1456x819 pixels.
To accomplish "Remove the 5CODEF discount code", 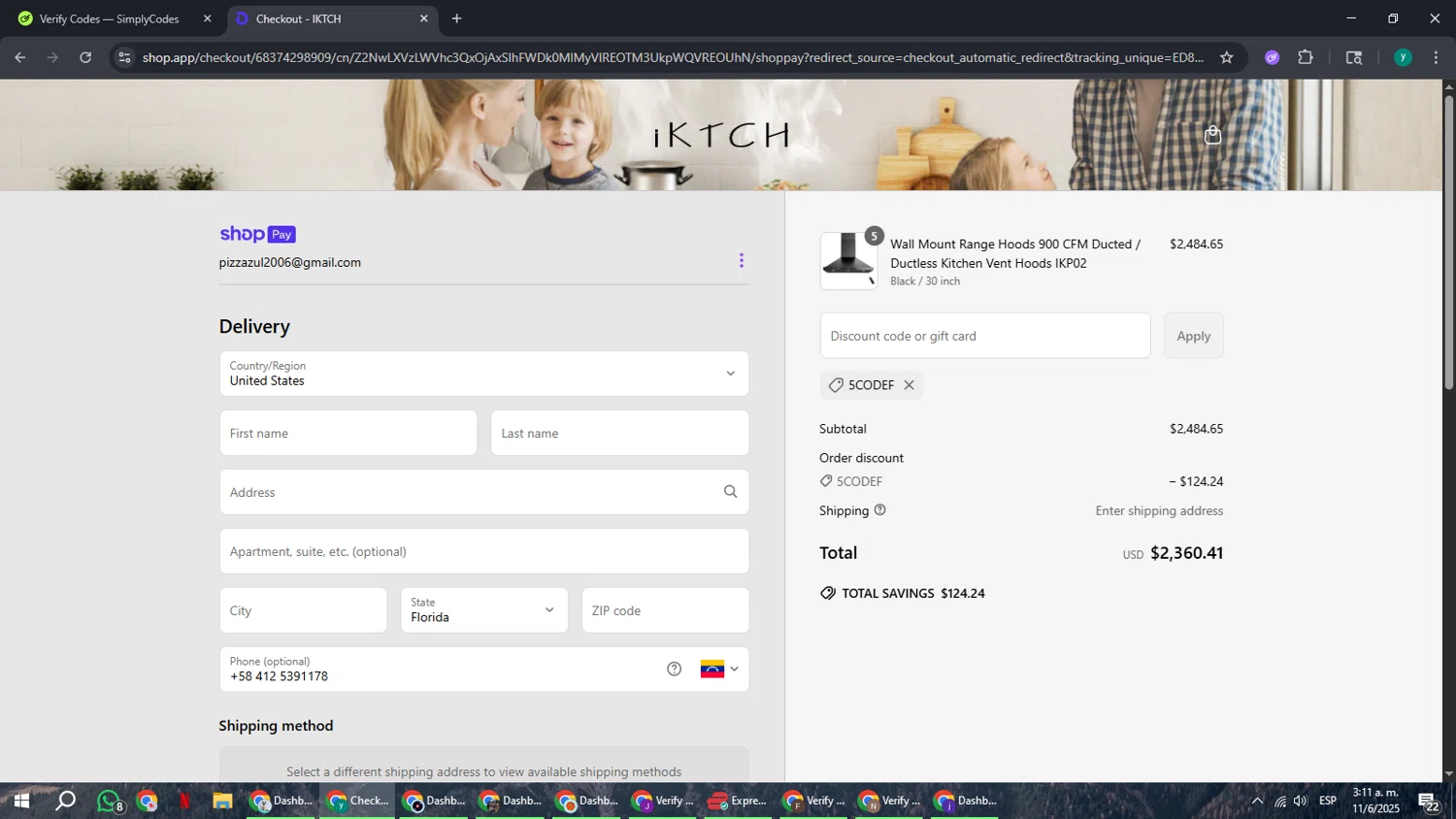I will coord(910,385).
